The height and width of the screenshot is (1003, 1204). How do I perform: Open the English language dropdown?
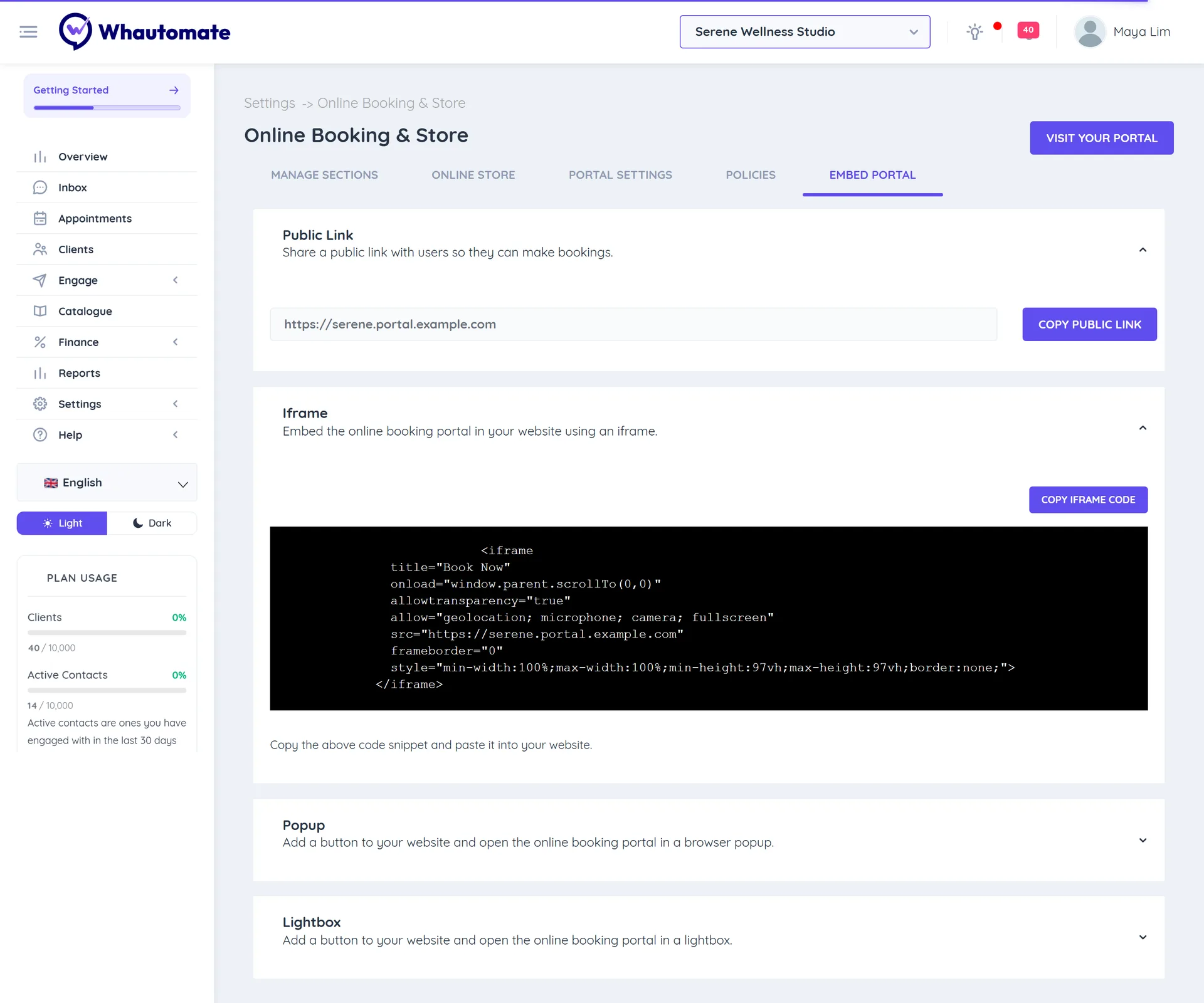[x=107, y=483]
